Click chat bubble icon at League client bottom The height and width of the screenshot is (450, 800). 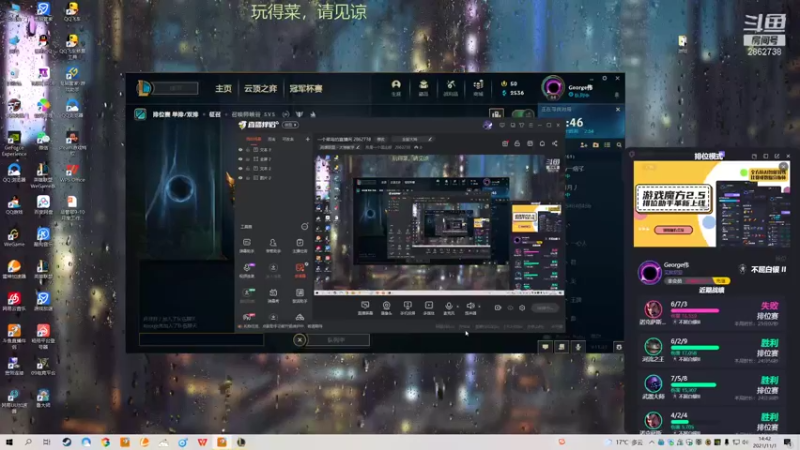[x=545, y=347]
